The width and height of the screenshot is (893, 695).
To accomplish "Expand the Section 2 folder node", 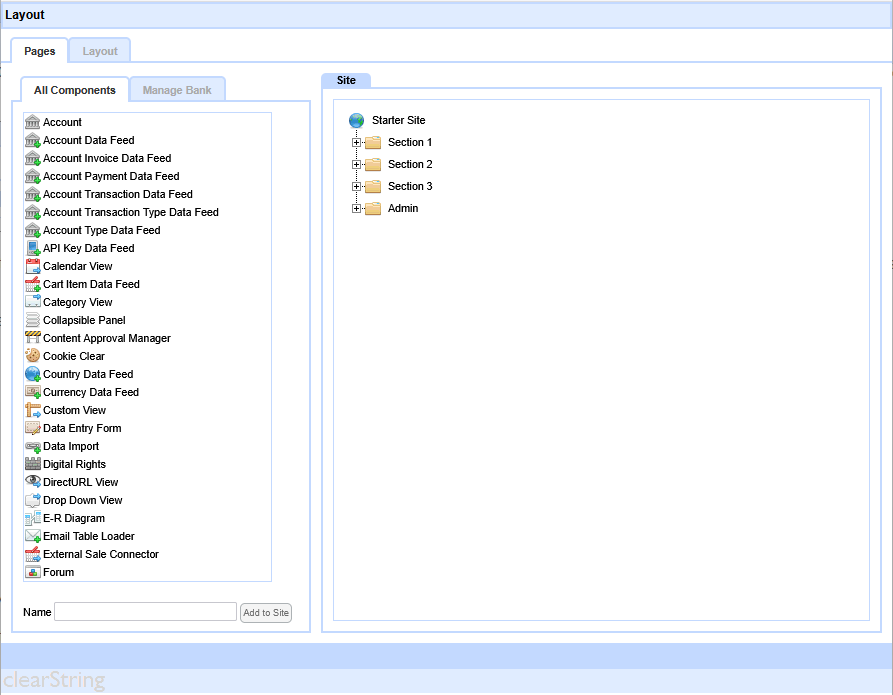I will [x=357, y=165].
